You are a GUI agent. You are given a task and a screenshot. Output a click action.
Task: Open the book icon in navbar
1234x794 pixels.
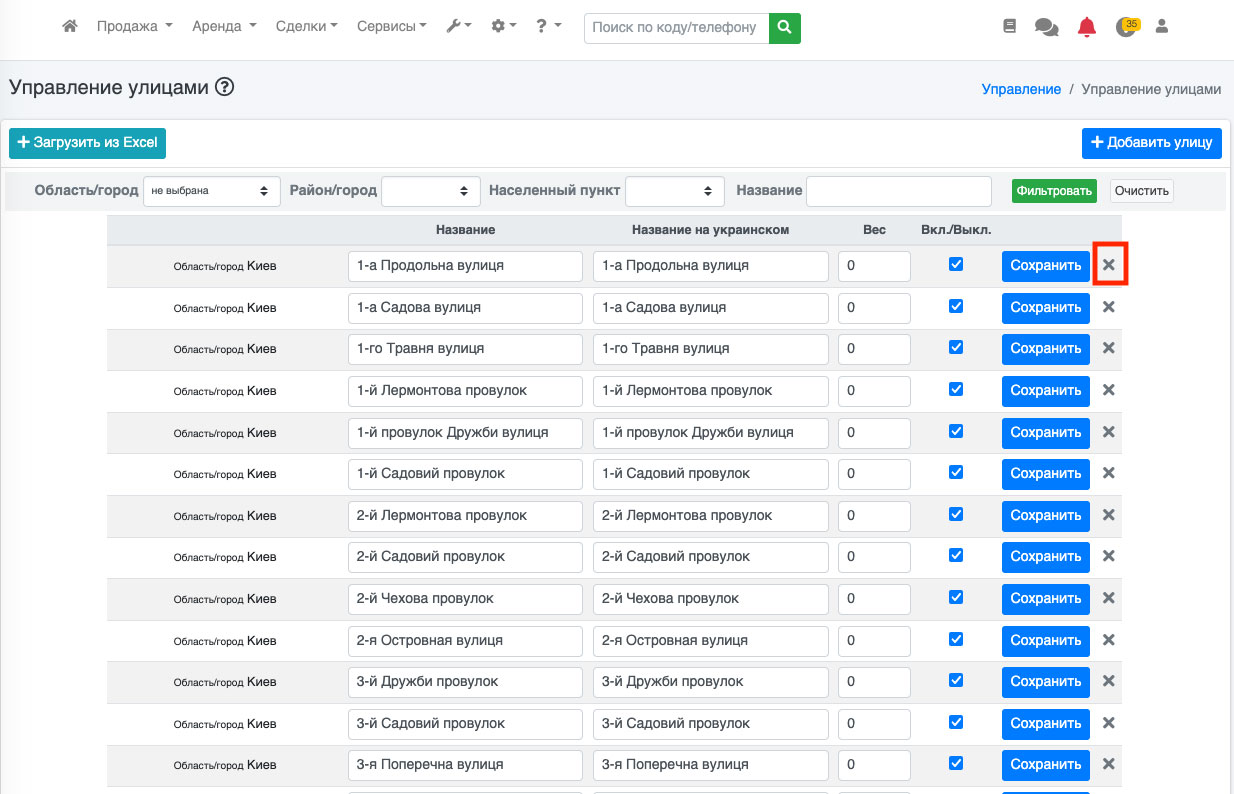click(1009, 27)
